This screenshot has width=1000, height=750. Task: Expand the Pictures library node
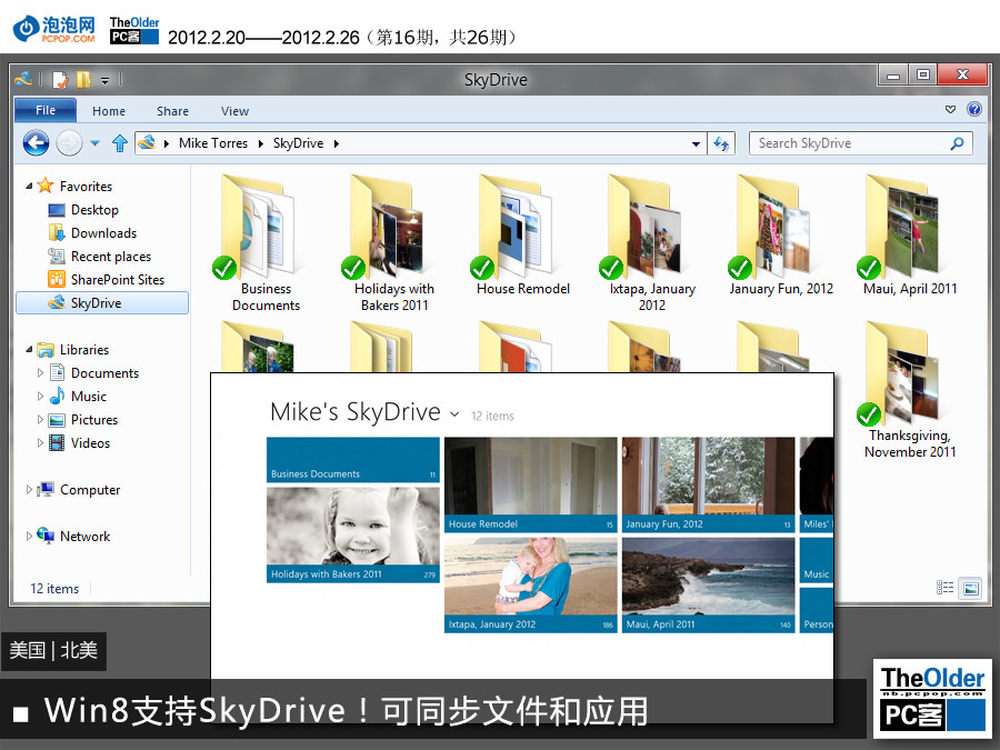coord(40,420)
